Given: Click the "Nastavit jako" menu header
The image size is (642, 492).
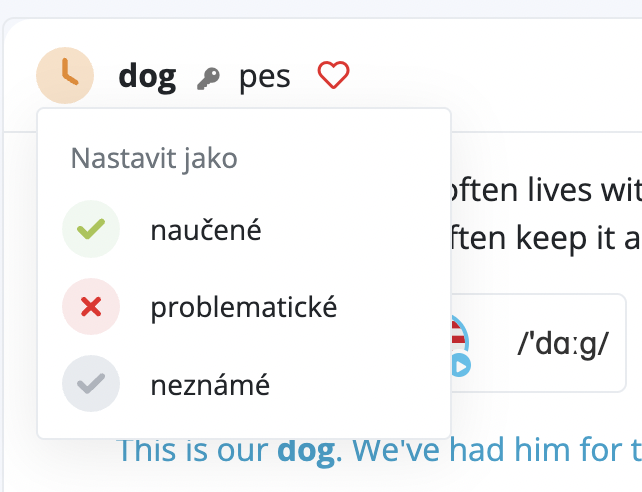Looking at the screenshot, I should point(154,158).
